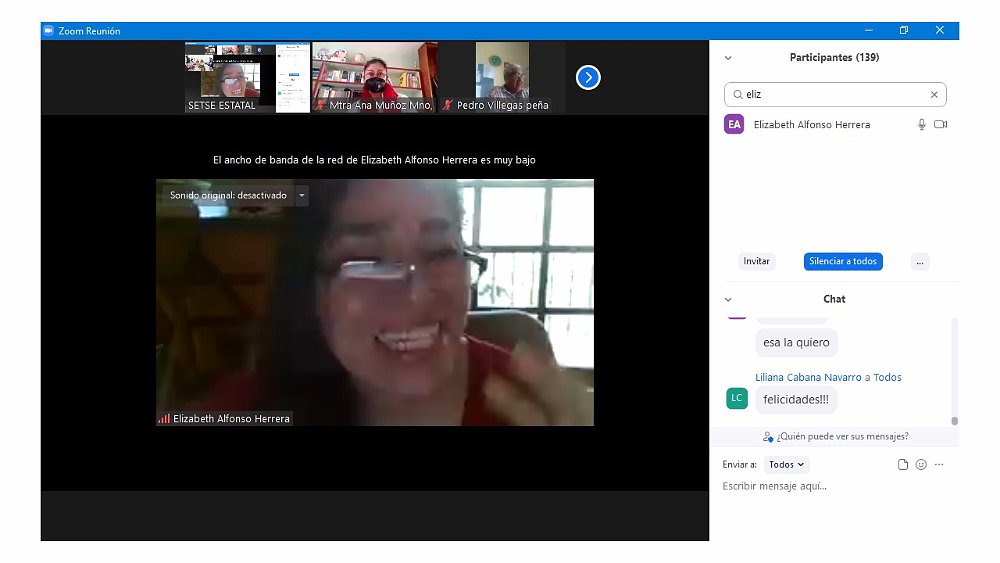Open the emoji picker in chat

[x=921, y=465]
